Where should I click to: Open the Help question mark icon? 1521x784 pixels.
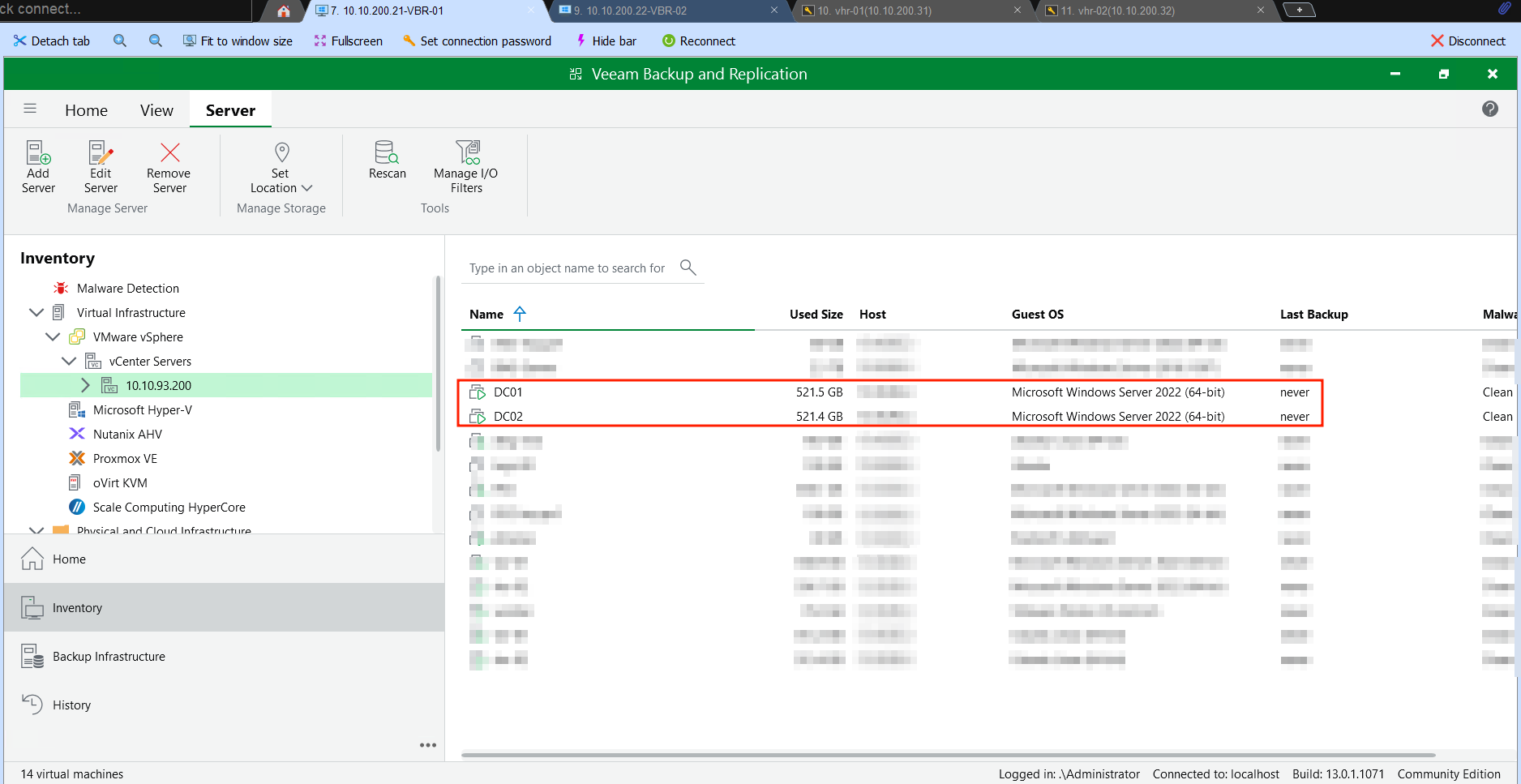tap(1490, 109)
